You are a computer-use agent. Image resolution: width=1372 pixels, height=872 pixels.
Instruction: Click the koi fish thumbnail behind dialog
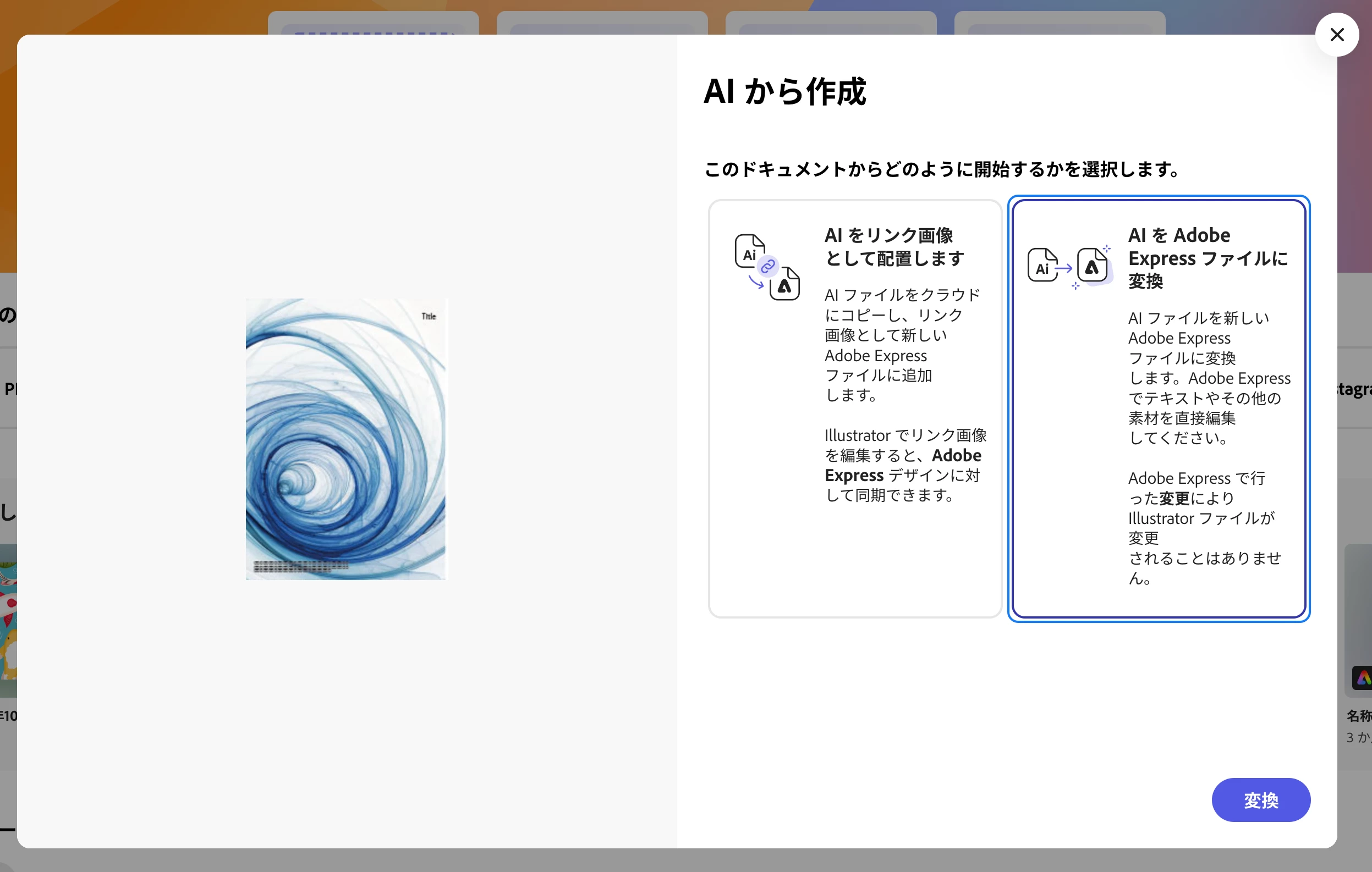pos(8,620)
